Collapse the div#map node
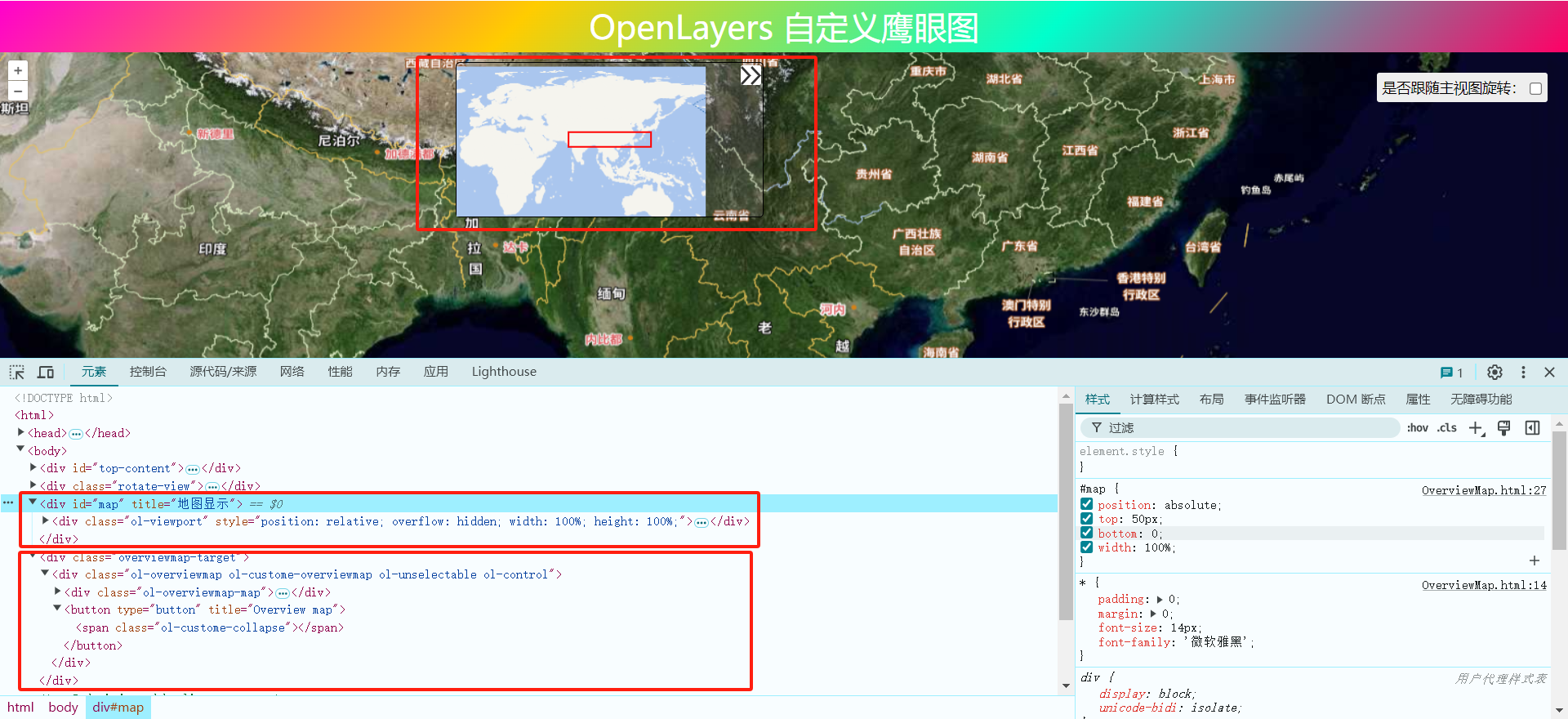 [x=33, y=502]
